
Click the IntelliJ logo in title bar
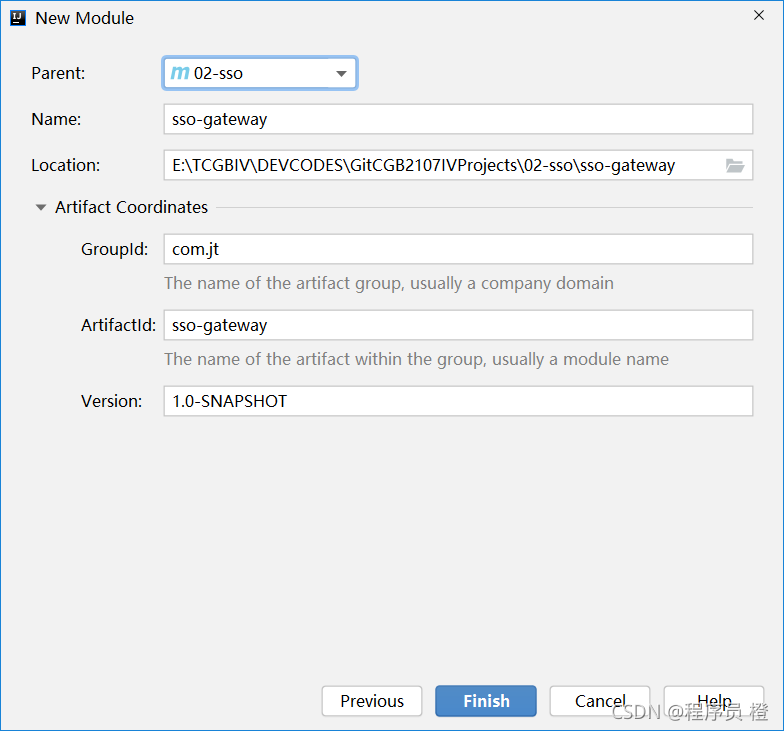pyautogui.click(x=18, y=18)
